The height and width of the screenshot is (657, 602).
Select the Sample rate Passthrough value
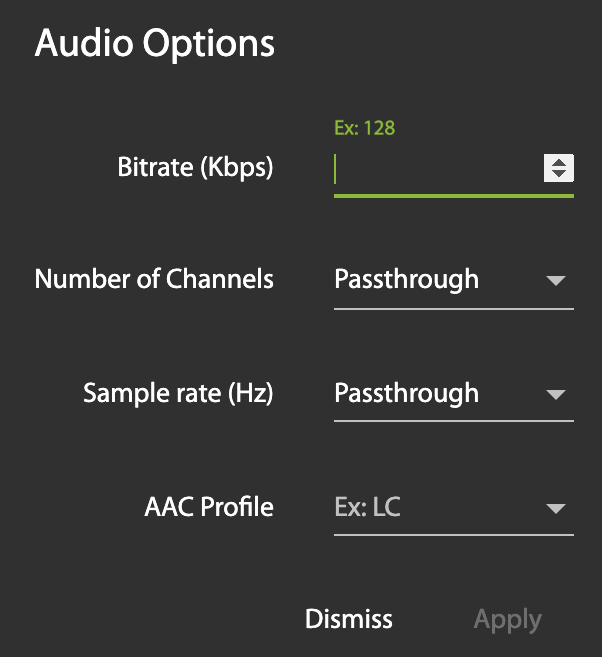click(406, 393)
